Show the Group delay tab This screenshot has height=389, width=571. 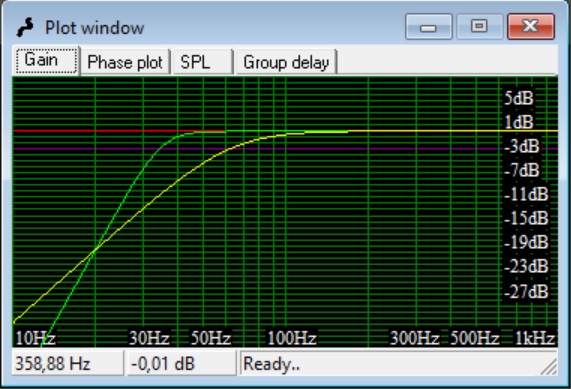tap(286, 62)
